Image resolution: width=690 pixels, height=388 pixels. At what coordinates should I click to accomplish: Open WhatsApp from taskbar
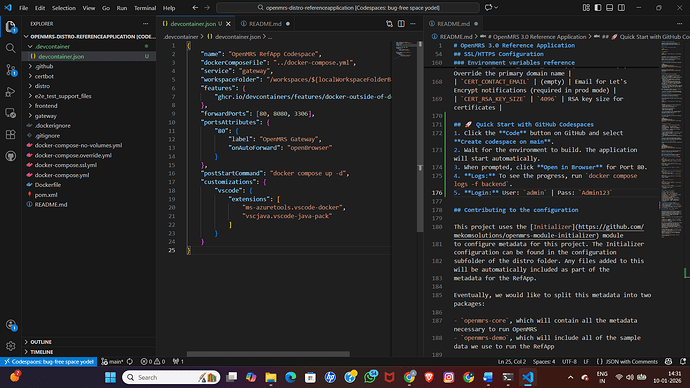click(x=370, y=377)
